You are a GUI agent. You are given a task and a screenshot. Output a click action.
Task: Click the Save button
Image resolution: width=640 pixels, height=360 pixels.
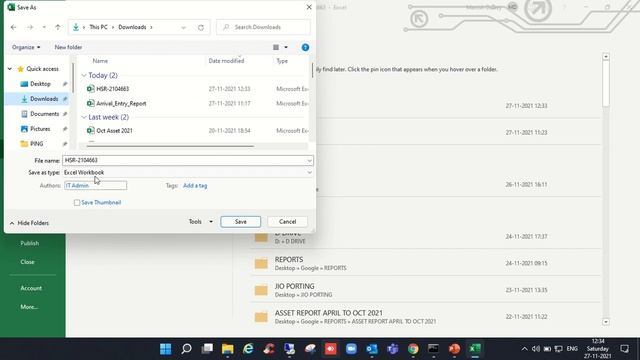point(240,222)
